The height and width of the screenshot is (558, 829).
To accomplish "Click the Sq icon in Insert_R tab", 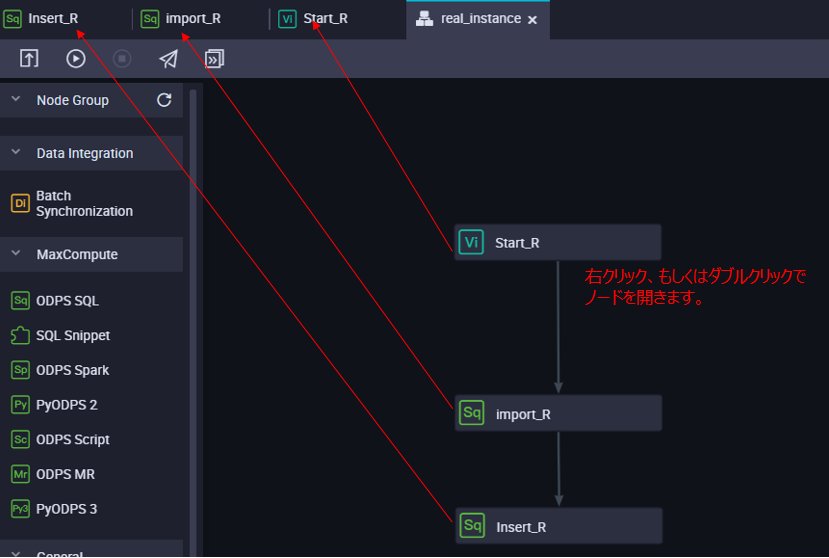I will point(12,19).
